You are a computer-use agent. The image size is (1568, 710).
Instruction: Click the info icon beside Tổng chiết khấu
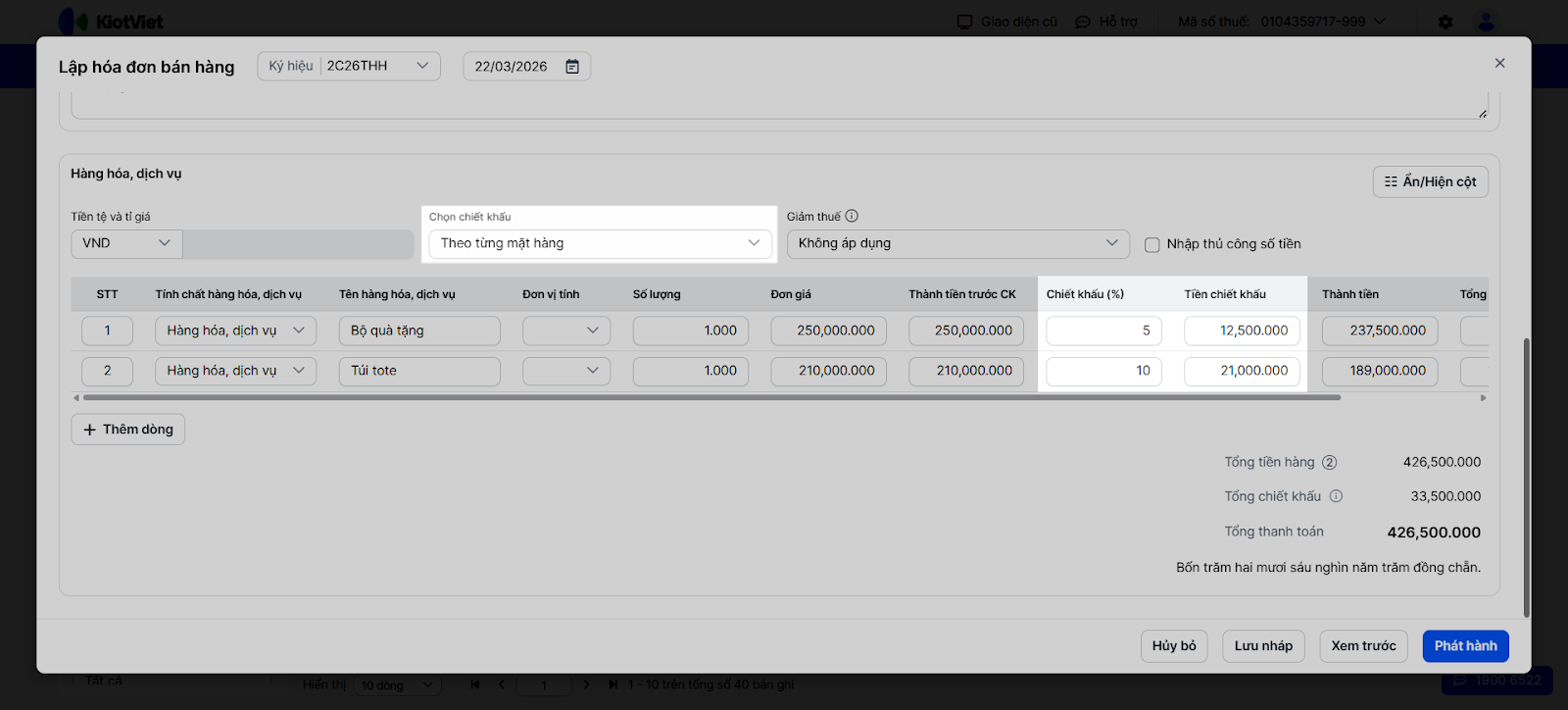tap(1336, 496)
